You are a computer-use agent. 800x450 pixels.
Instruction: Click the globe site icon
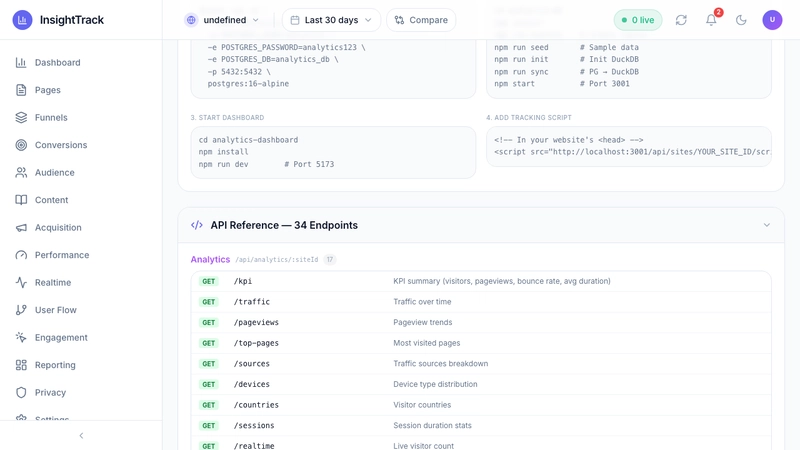[x=191, y=20]
